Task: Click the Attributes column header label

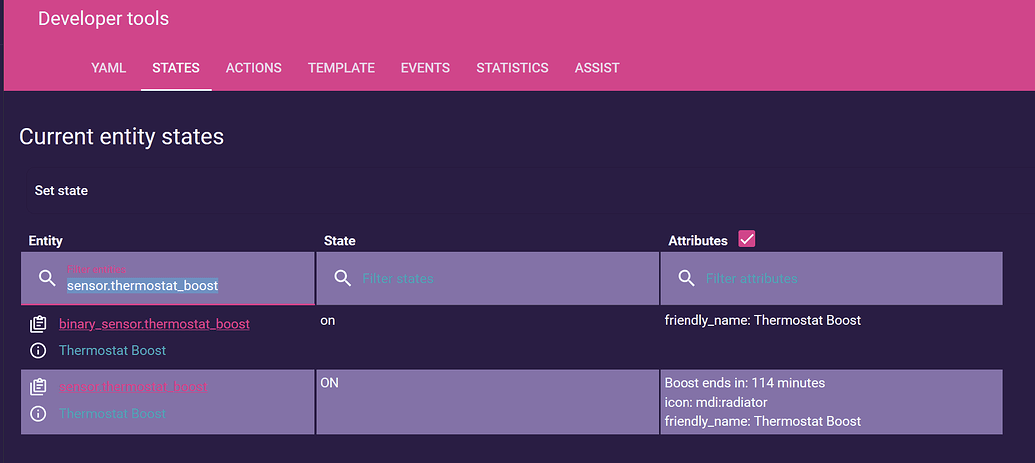Action: (698, 241)
